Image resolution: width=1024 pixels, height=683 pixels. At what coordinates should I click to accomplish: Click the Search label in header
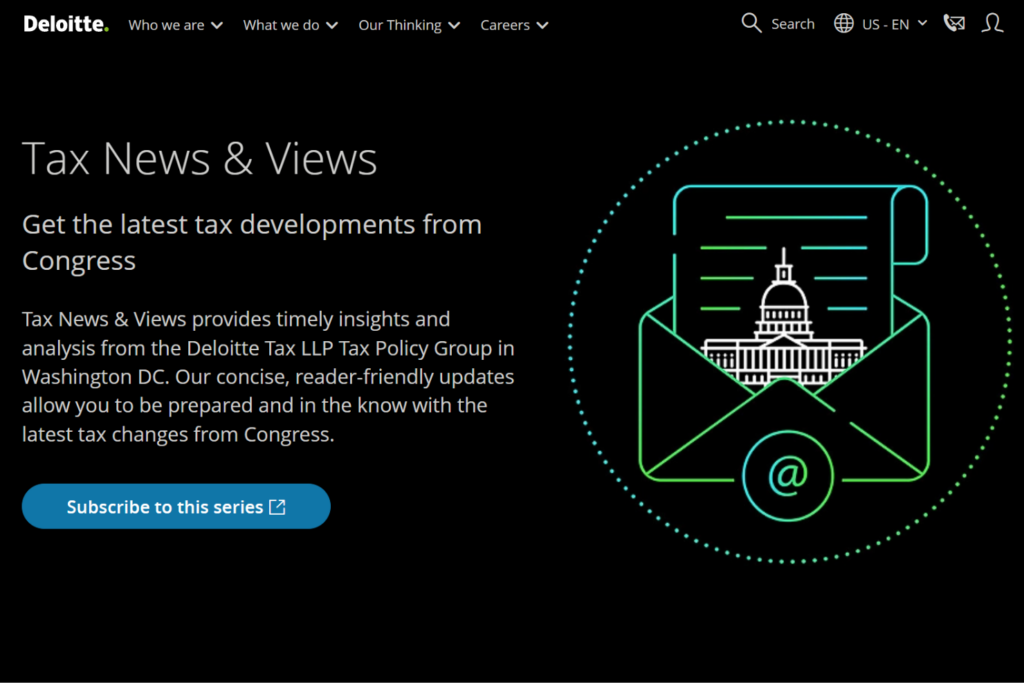793,24
